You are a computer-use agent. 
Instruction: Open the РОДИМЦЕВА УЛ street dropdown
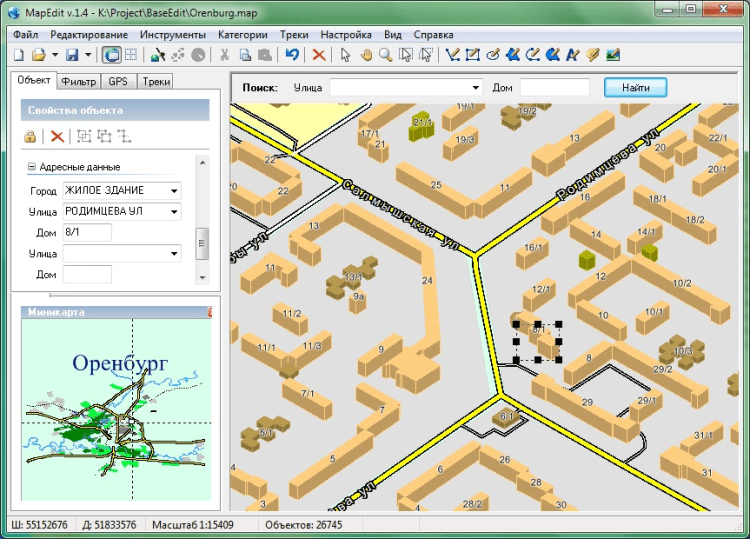pos(174,212)
